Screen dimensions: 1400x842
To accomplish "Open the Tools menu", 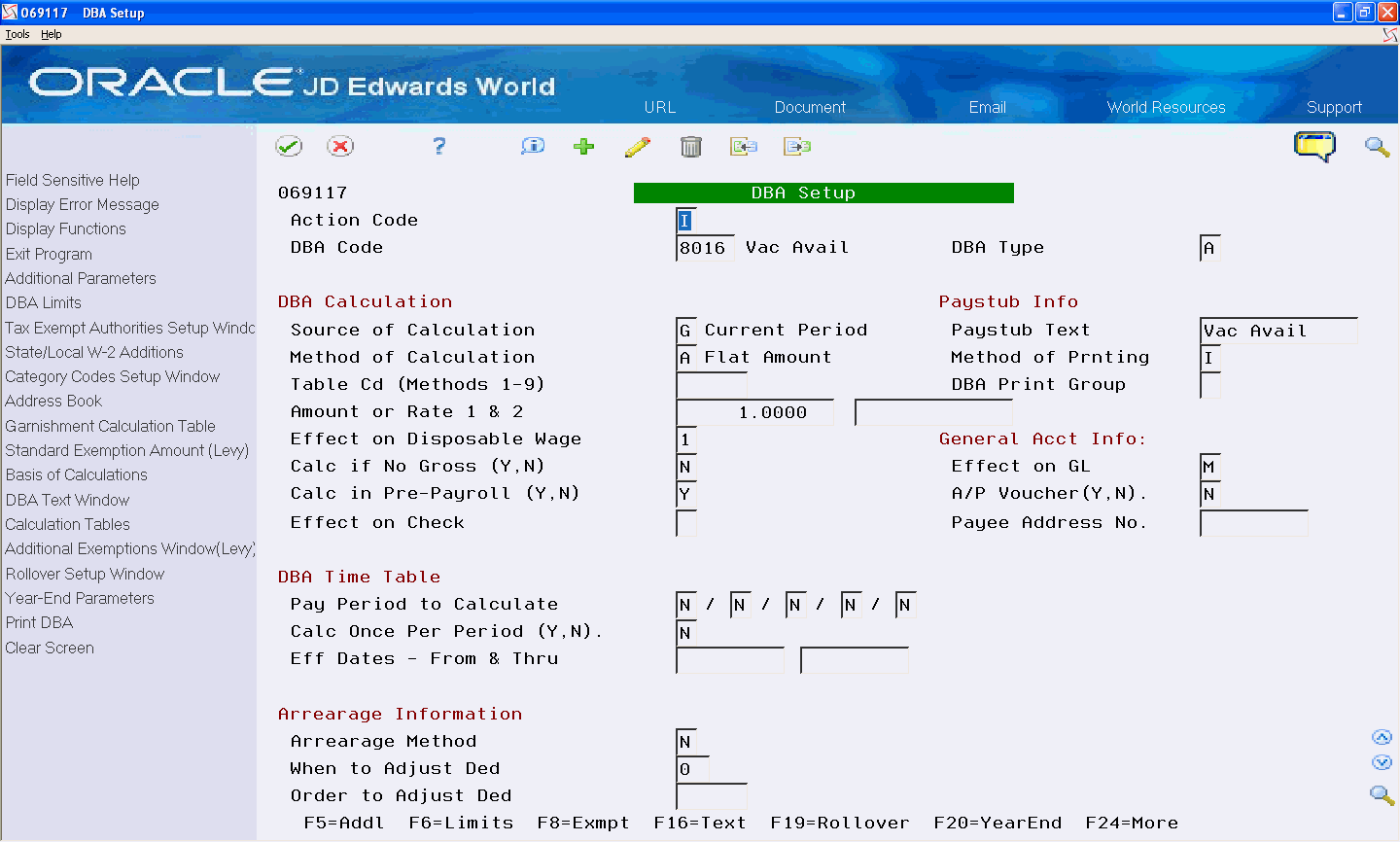I will [x=17, y=33].
